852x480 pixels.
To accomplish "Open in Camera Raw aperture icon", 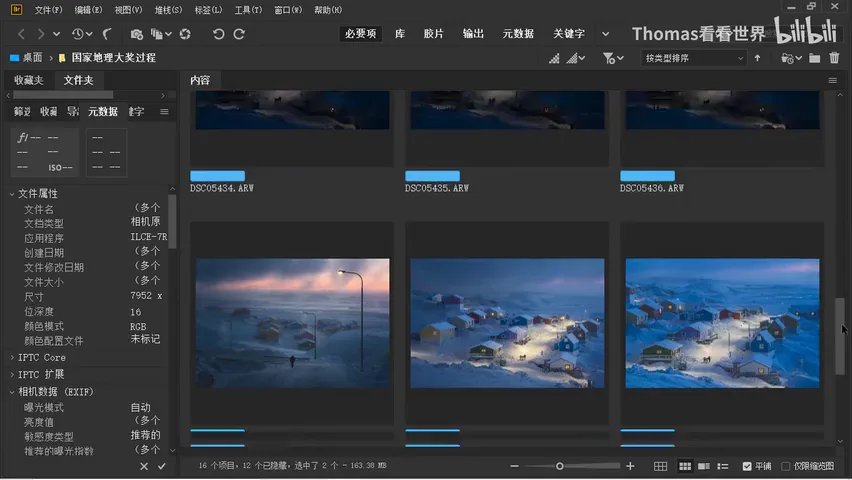I will (x=185, y=34).
